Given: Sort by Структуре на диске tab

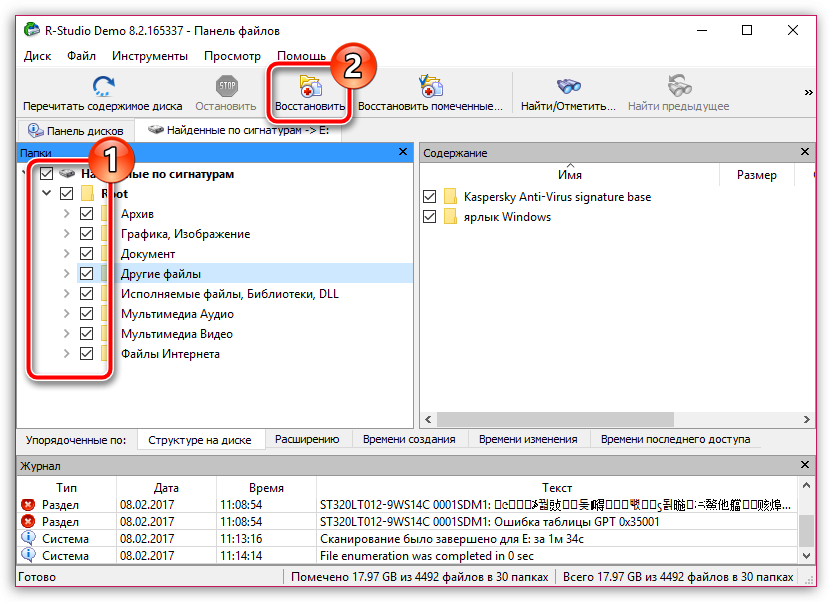Looking at the screenshot, I should [x=200, y=440].
